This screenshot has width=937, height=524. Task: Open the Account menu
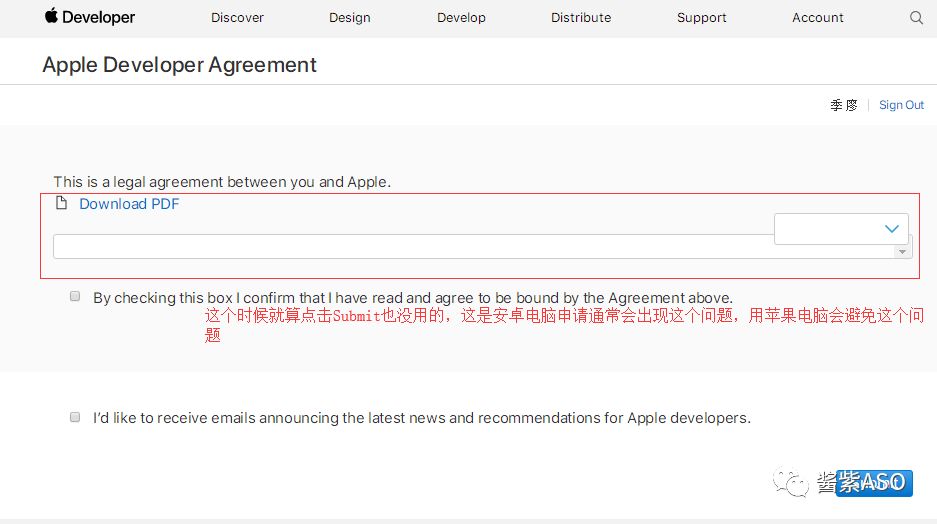click(817, 18)
